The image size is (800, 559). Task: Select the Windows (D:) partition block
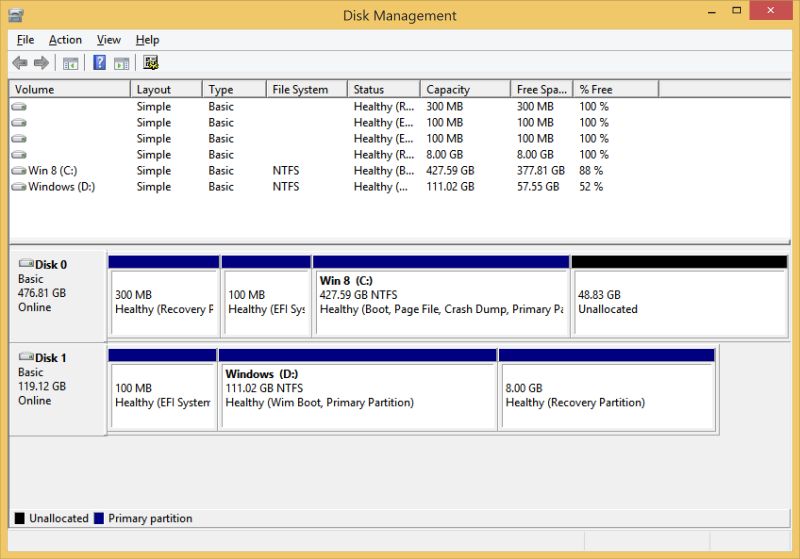pos(358,390)
